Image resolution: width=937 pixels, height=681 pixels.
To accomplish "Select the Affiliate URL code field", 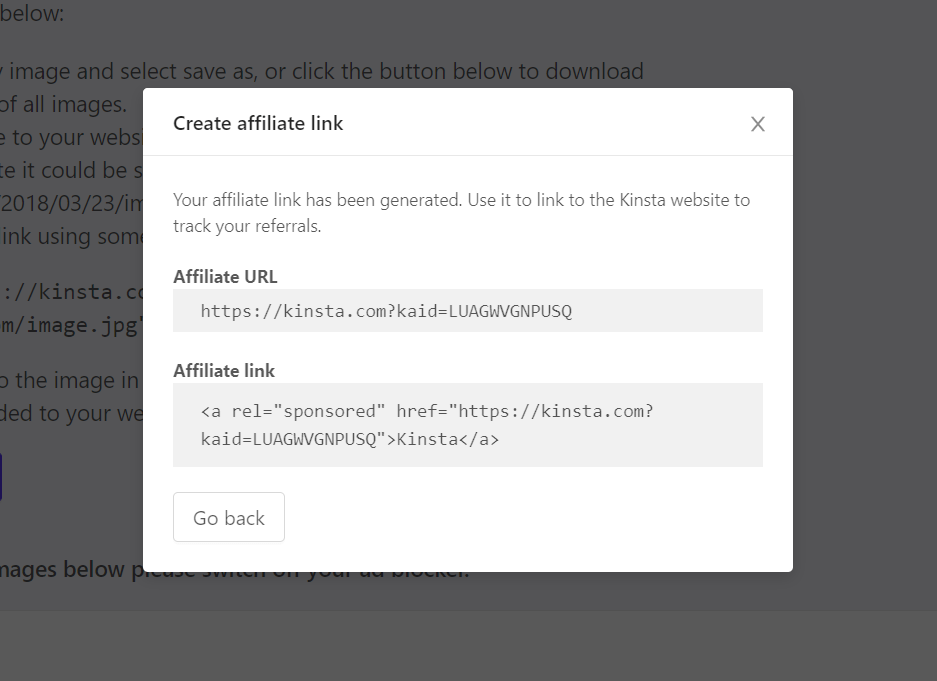I will point(468,311).
